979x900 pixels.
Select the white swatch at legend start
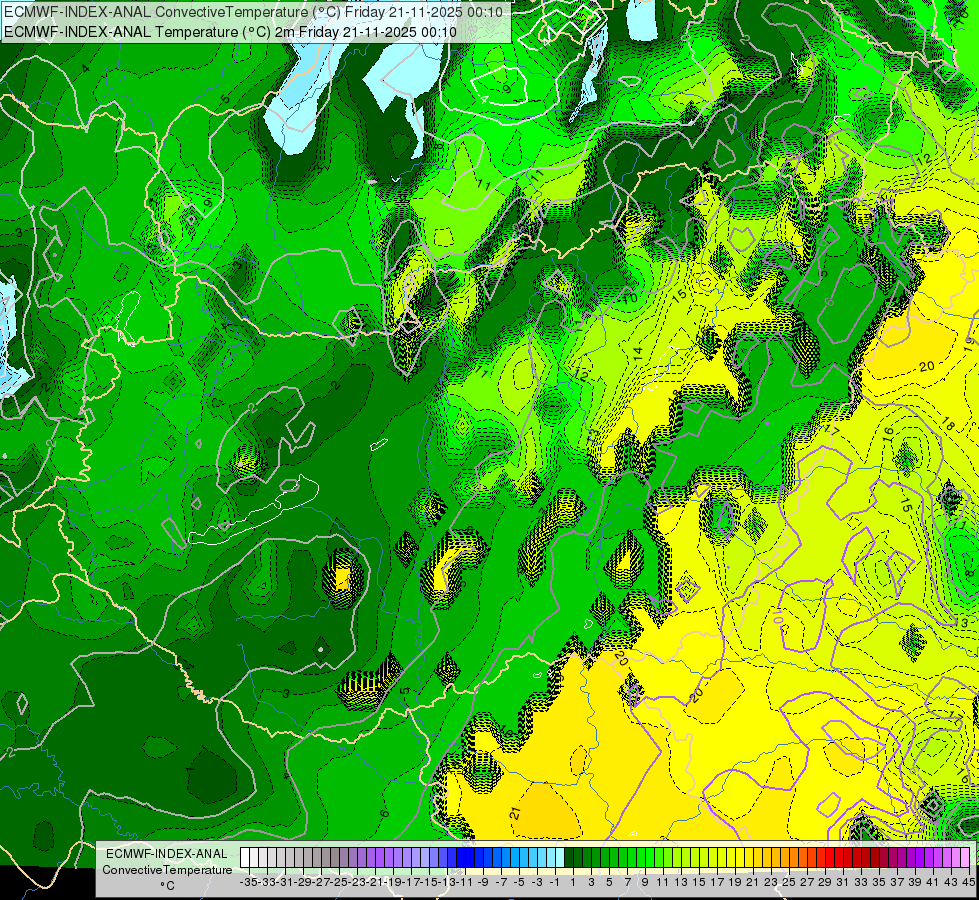click(245, 858)
